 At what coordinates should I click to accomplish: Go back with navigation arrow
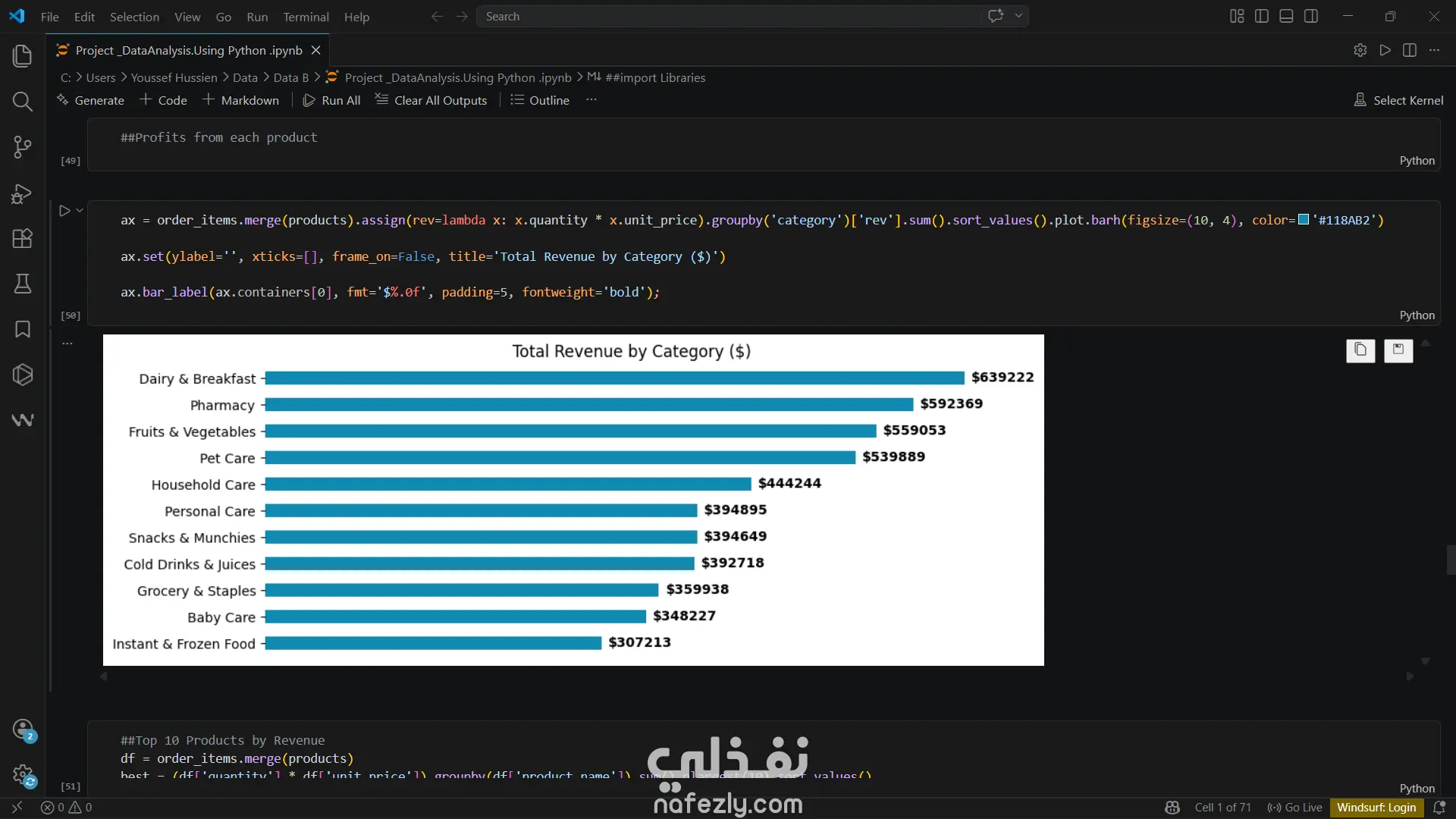pyautogui.click(x=437, y=16)
